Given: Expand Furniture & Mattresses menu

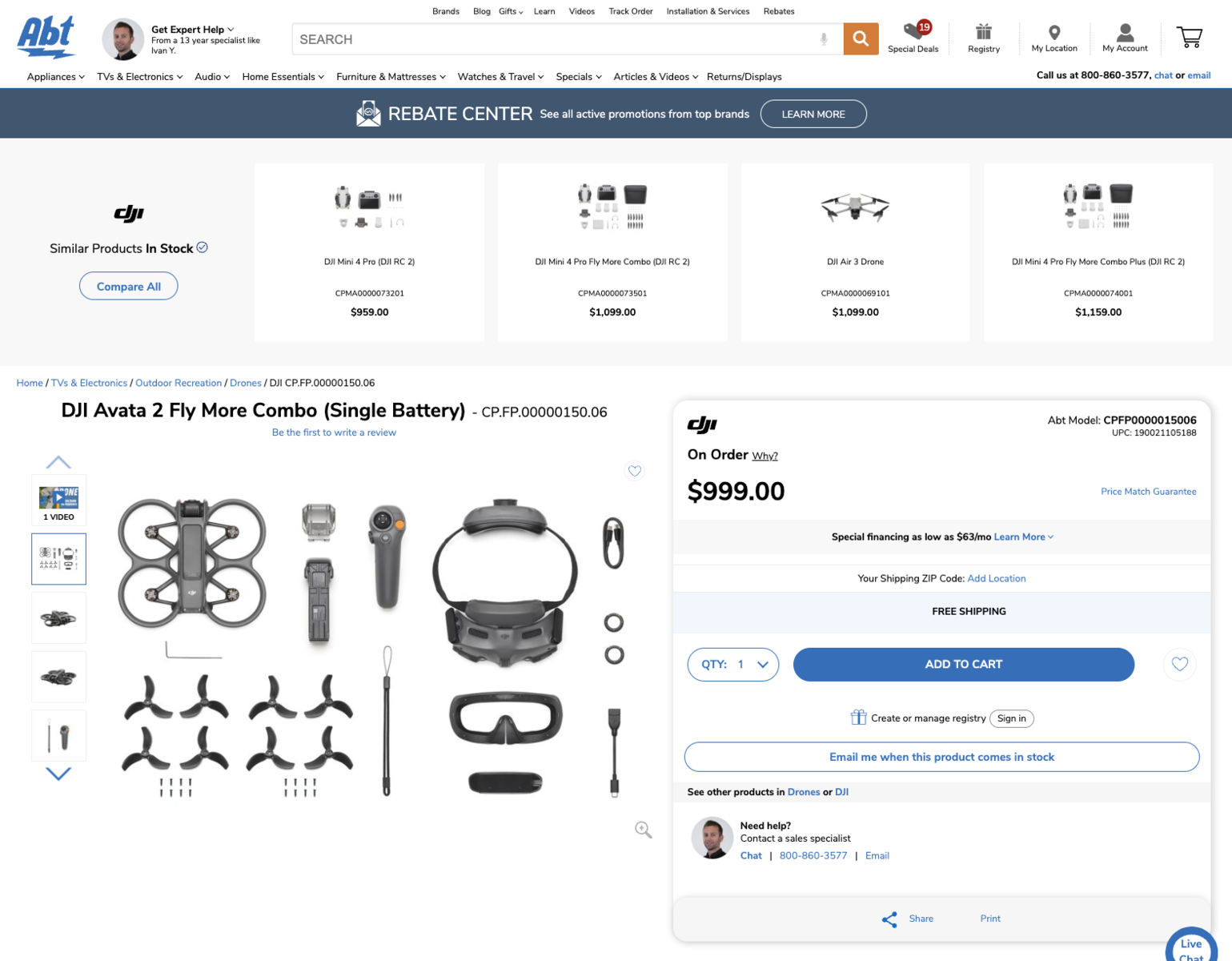Looking at the screenshot, I should point(391,77).
